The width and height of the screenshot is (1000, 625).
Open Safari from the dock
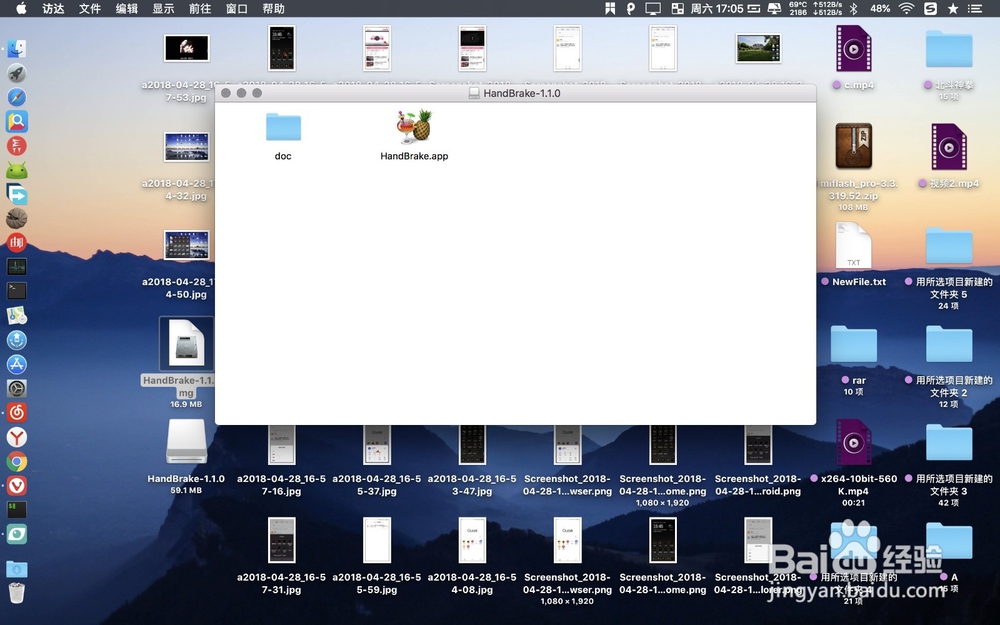pyautogui.click(x=17, y=96)
